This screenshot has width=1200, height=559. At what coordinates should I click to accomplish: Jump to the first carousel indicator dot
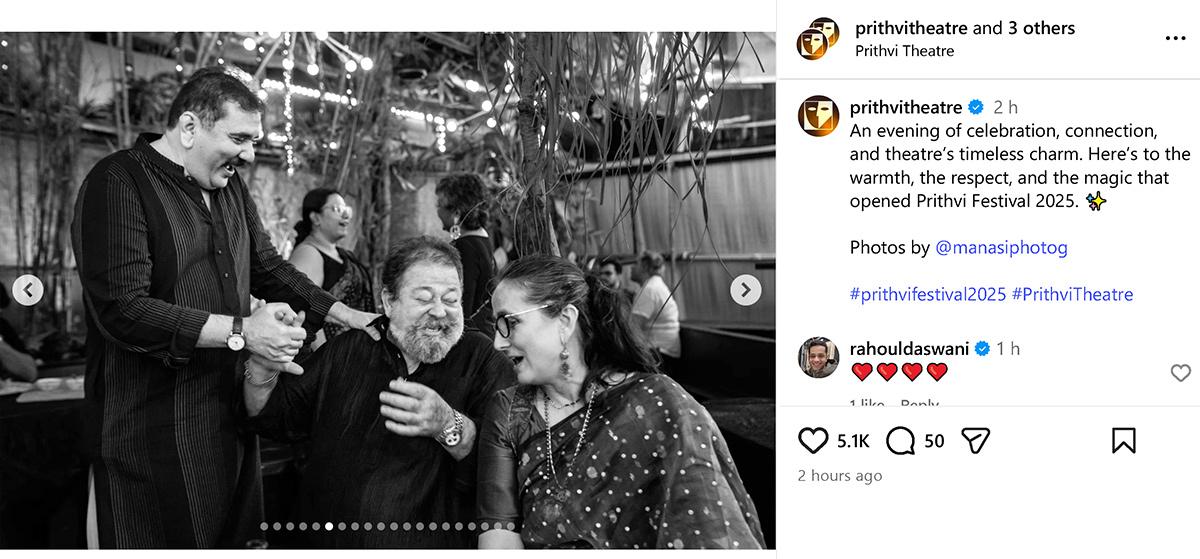point(264,526)
